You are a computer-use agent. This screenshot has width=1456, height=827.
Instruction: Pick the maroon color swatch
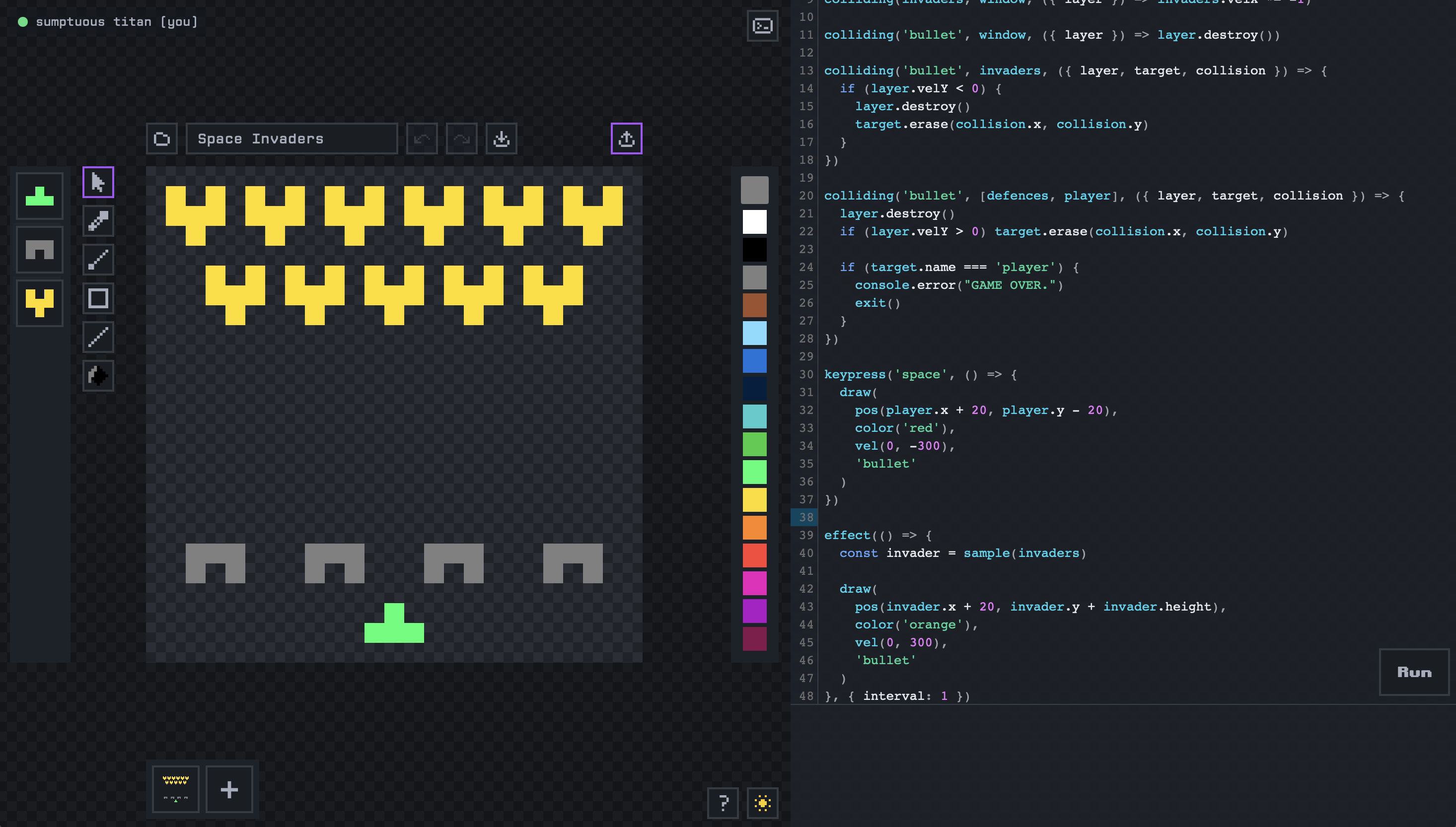754,639
